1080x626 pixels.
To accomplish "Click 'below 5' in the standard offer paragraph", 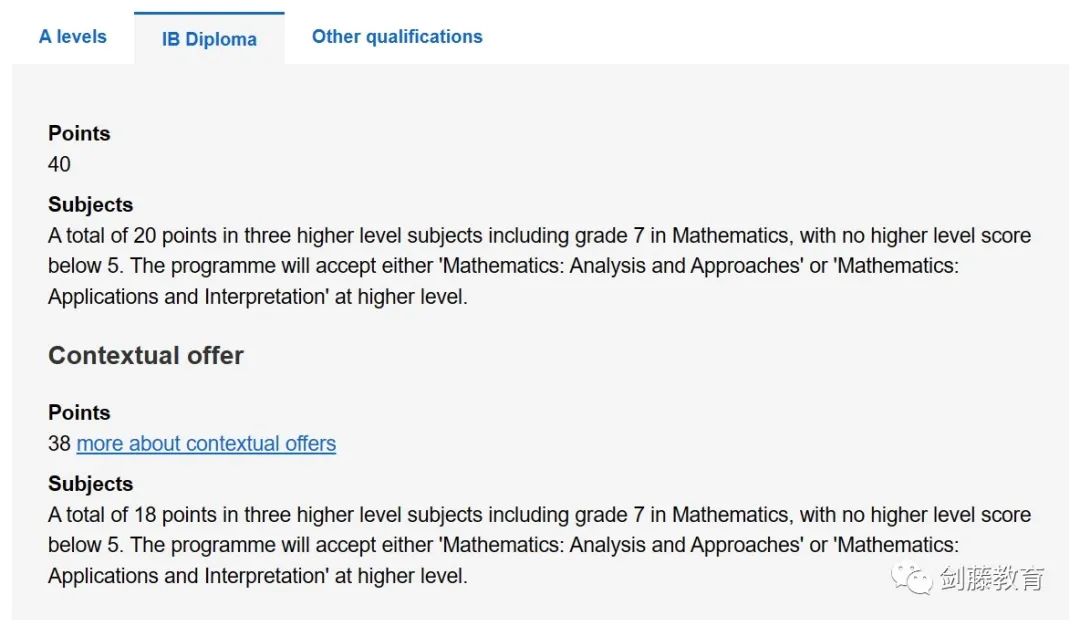I will tap(85, 266).
